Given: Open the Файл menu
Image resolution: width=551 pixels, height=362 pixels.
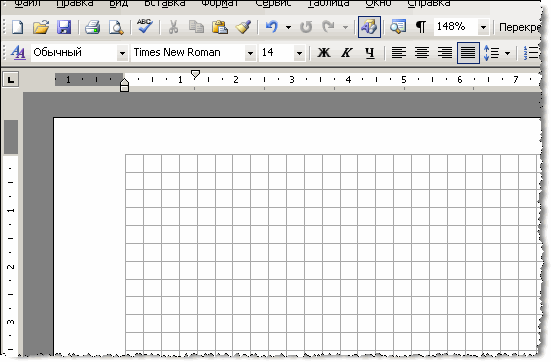Looking at the screenshot, I should click(28, 3).
